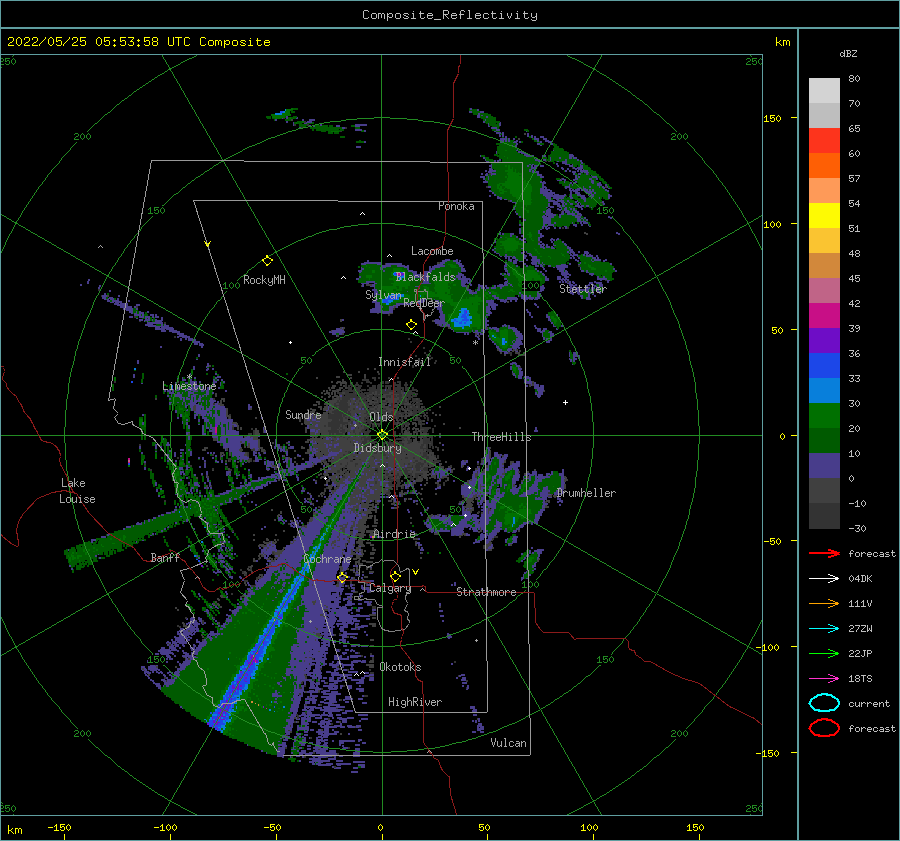The width and height of the screenshot is (900, 841).
Task: Select the 65 dBZ red color swatch
Action: click(824, 140)
